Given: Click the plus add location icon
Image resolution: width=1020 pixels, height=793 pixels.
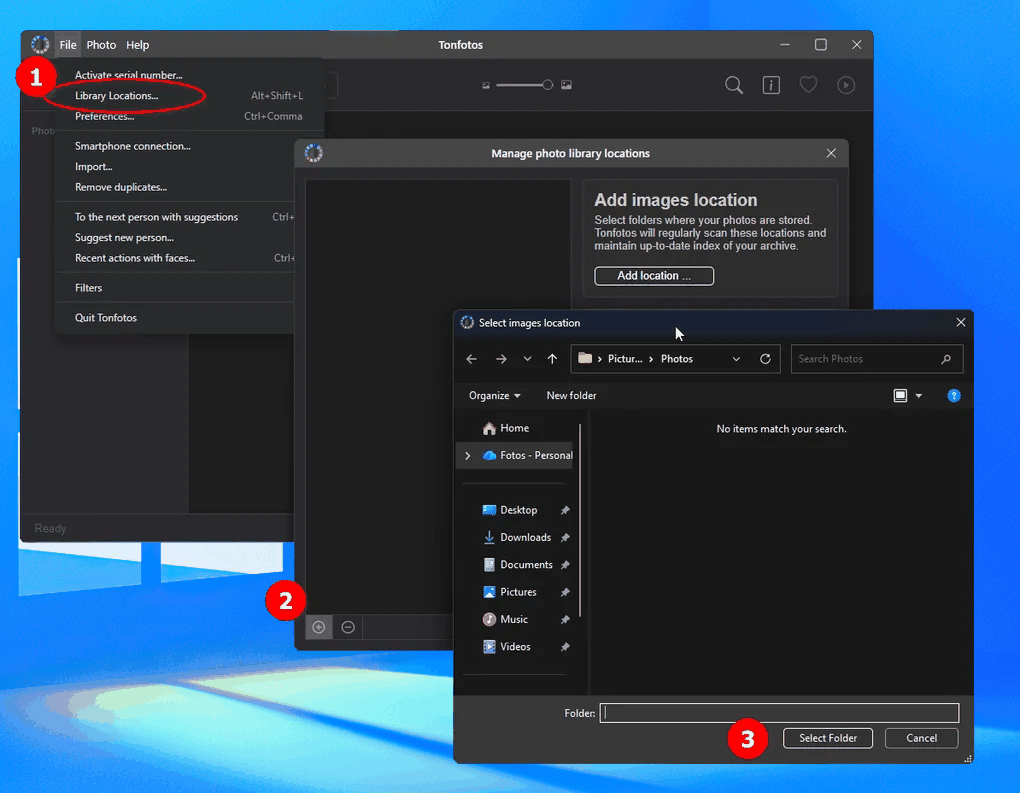Looking at the screenshot, I should (319, 627).
